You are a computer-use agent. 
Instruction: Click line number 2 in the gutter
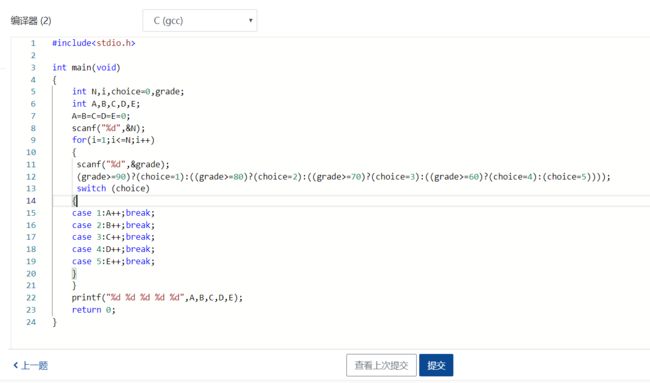click(x=33, y=55)
